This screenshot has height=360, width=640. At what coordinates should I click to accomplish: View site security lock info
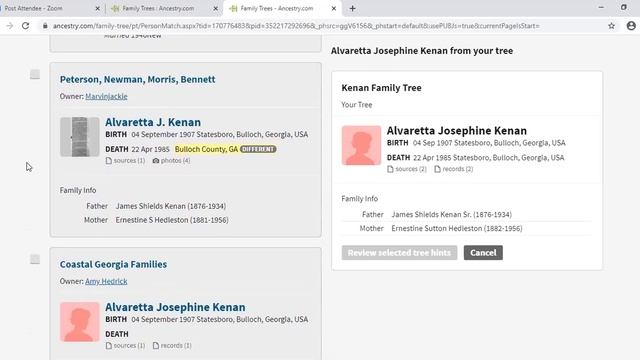(x=45, y=26)
